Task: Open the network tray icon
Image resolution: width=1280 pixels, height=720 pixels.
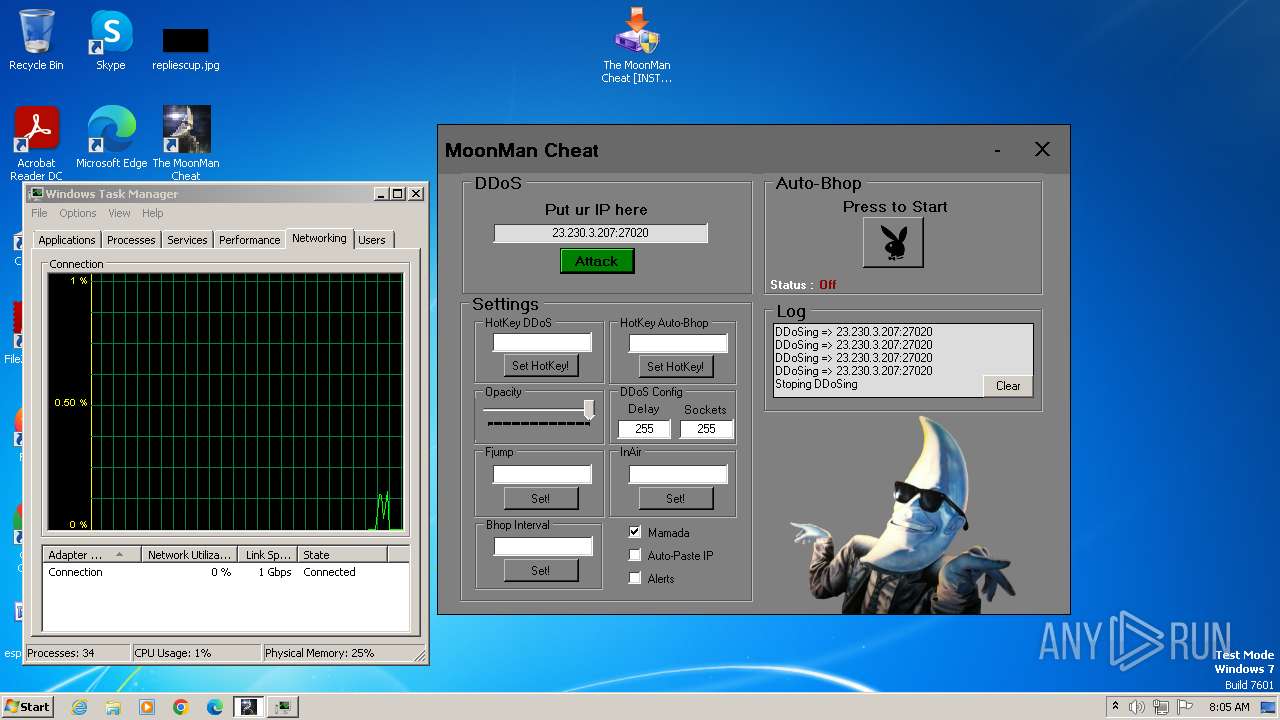Action: (x=1161, y=707)
